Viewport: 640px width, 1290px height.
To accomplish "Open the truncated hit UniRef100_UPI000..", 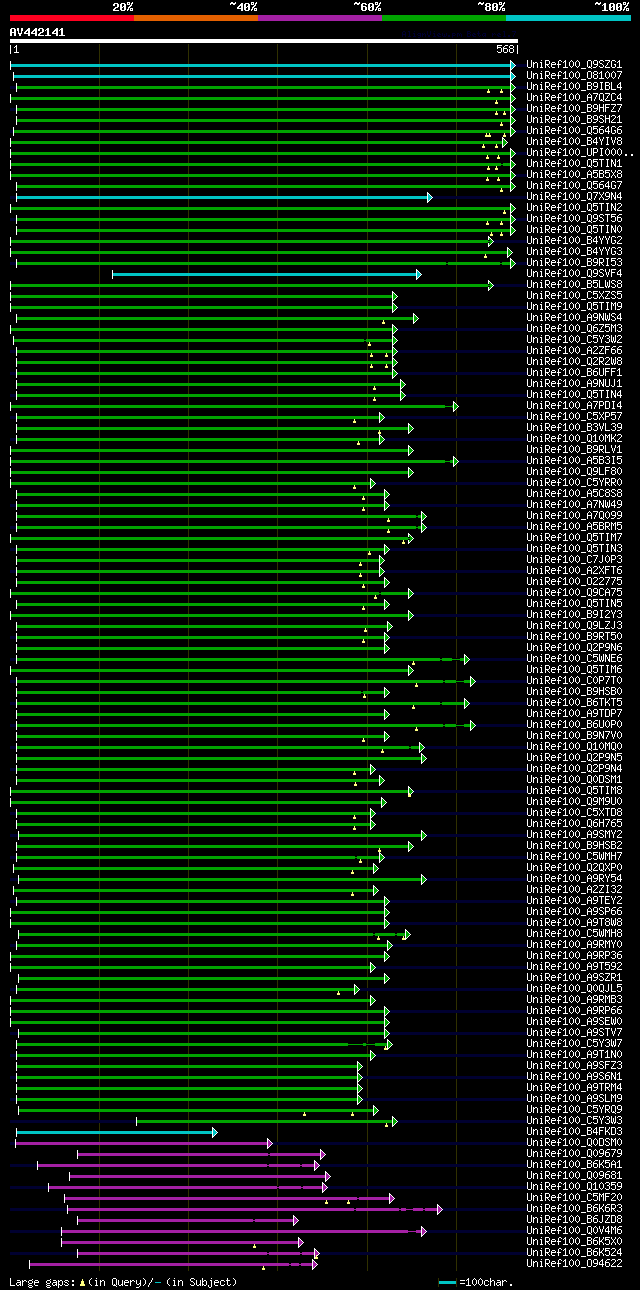I will coord(579,152).
